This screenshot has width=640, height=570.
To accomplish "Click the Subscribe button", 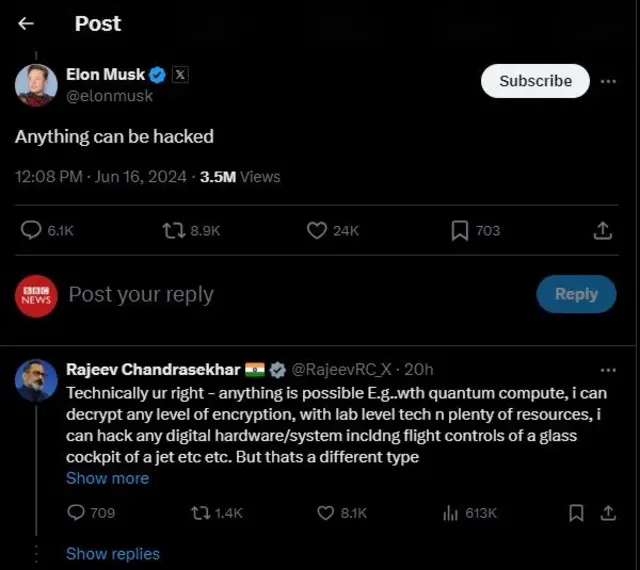I will point(535,81).
